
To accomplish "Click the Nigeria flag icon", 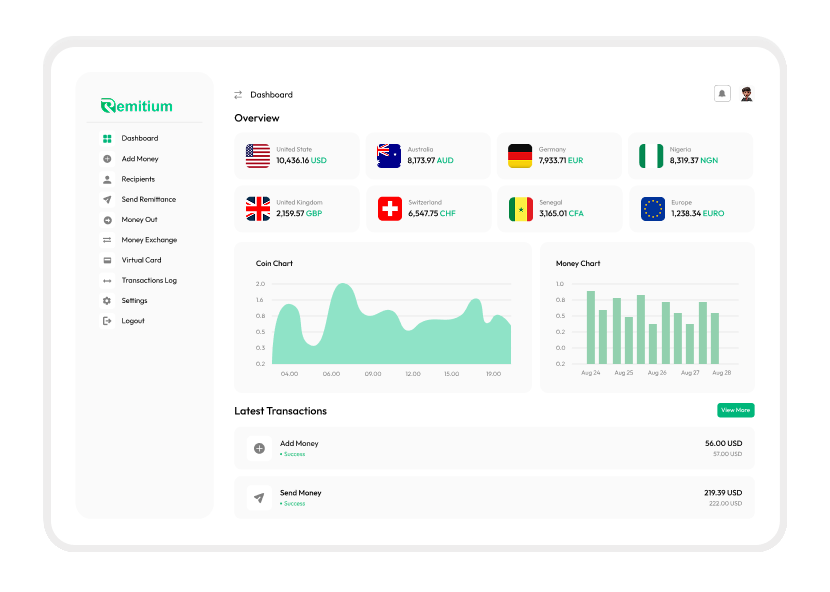I will click(652, 156).
